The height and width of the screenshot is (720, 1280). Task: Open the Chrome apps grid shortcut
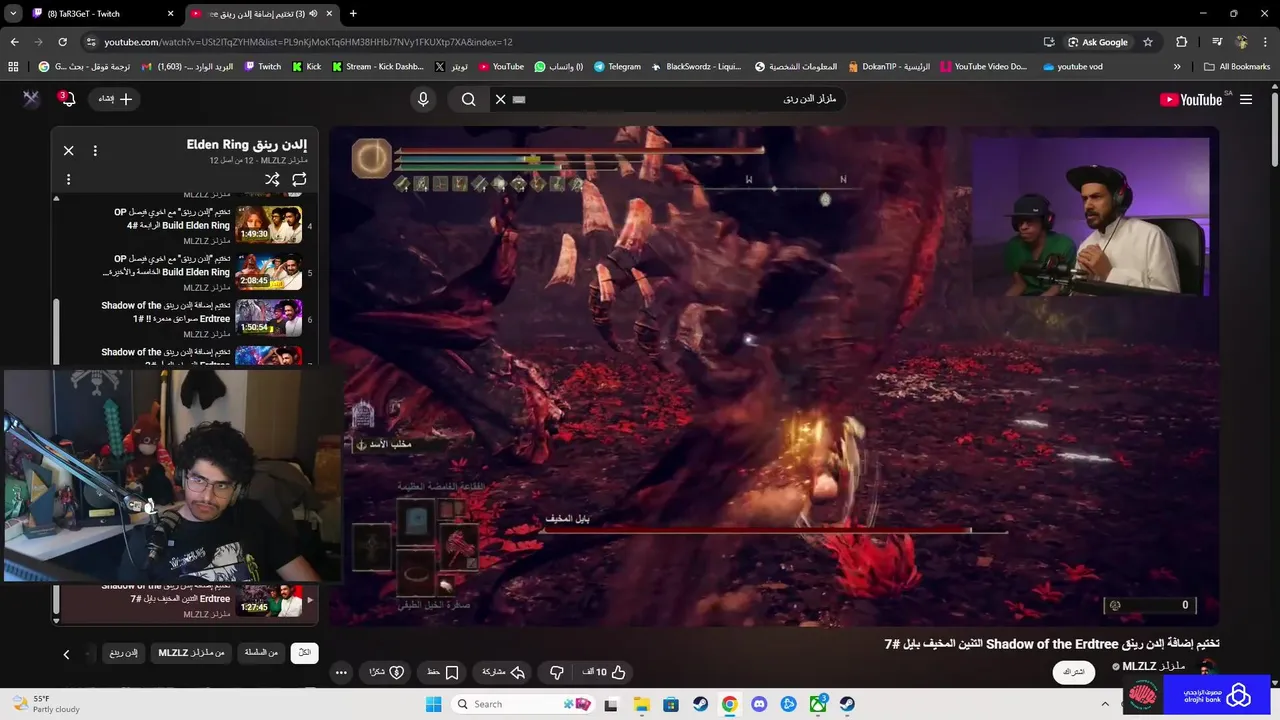13,67
